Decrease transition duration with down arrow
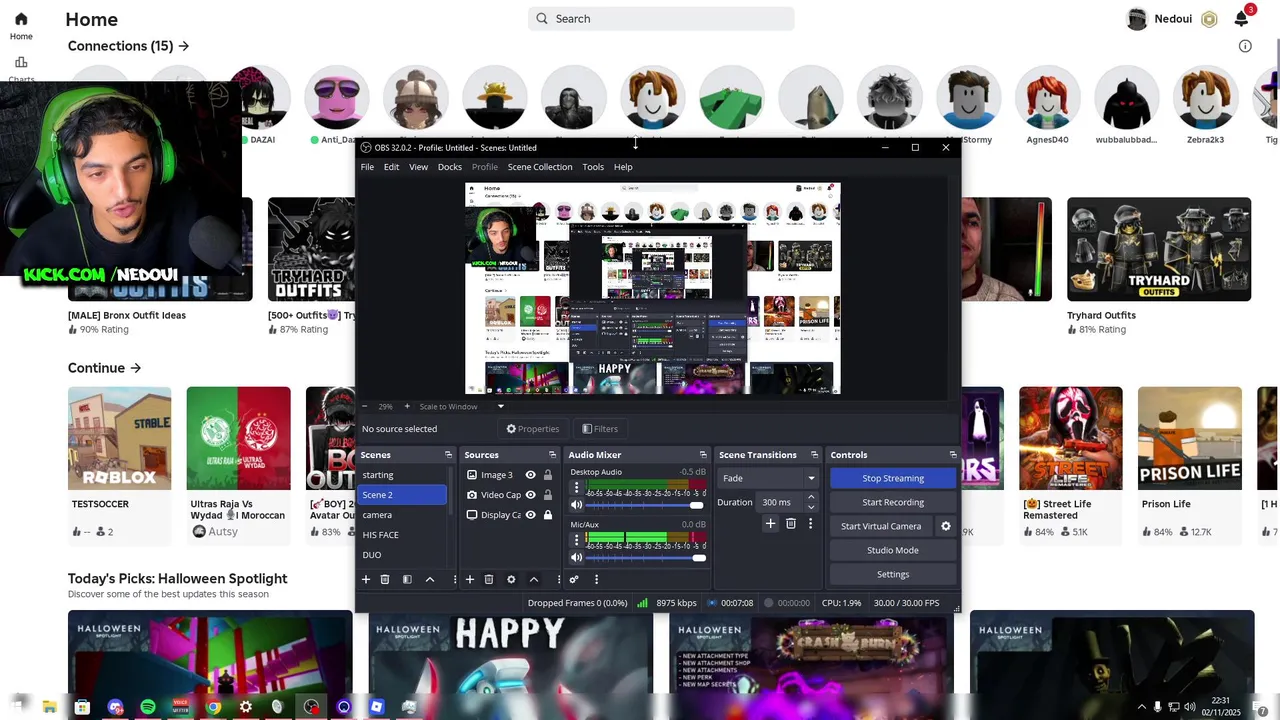1280x720 pixels. (811, 507)
